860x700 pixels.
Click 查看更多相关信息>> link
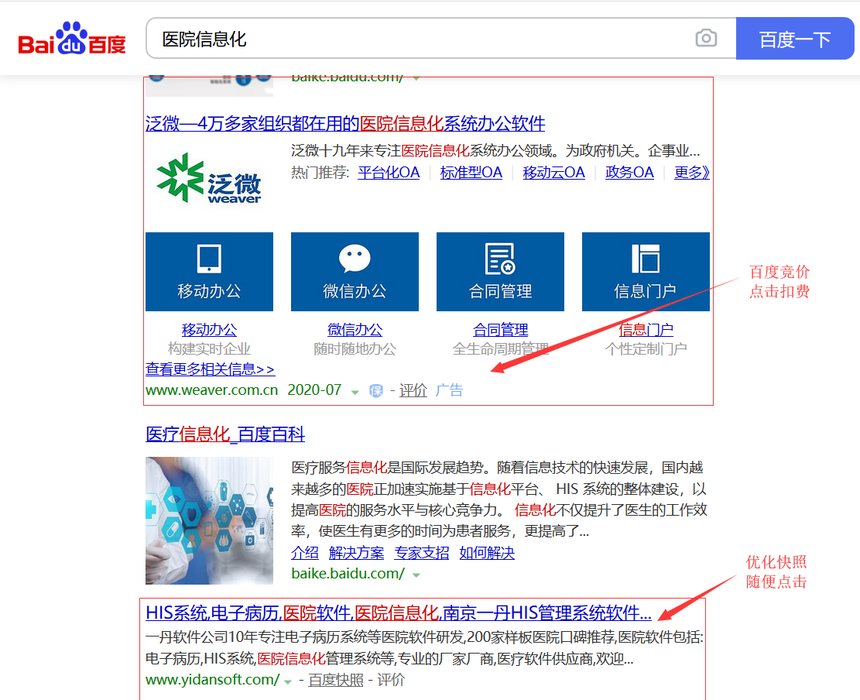coord(210,369)
